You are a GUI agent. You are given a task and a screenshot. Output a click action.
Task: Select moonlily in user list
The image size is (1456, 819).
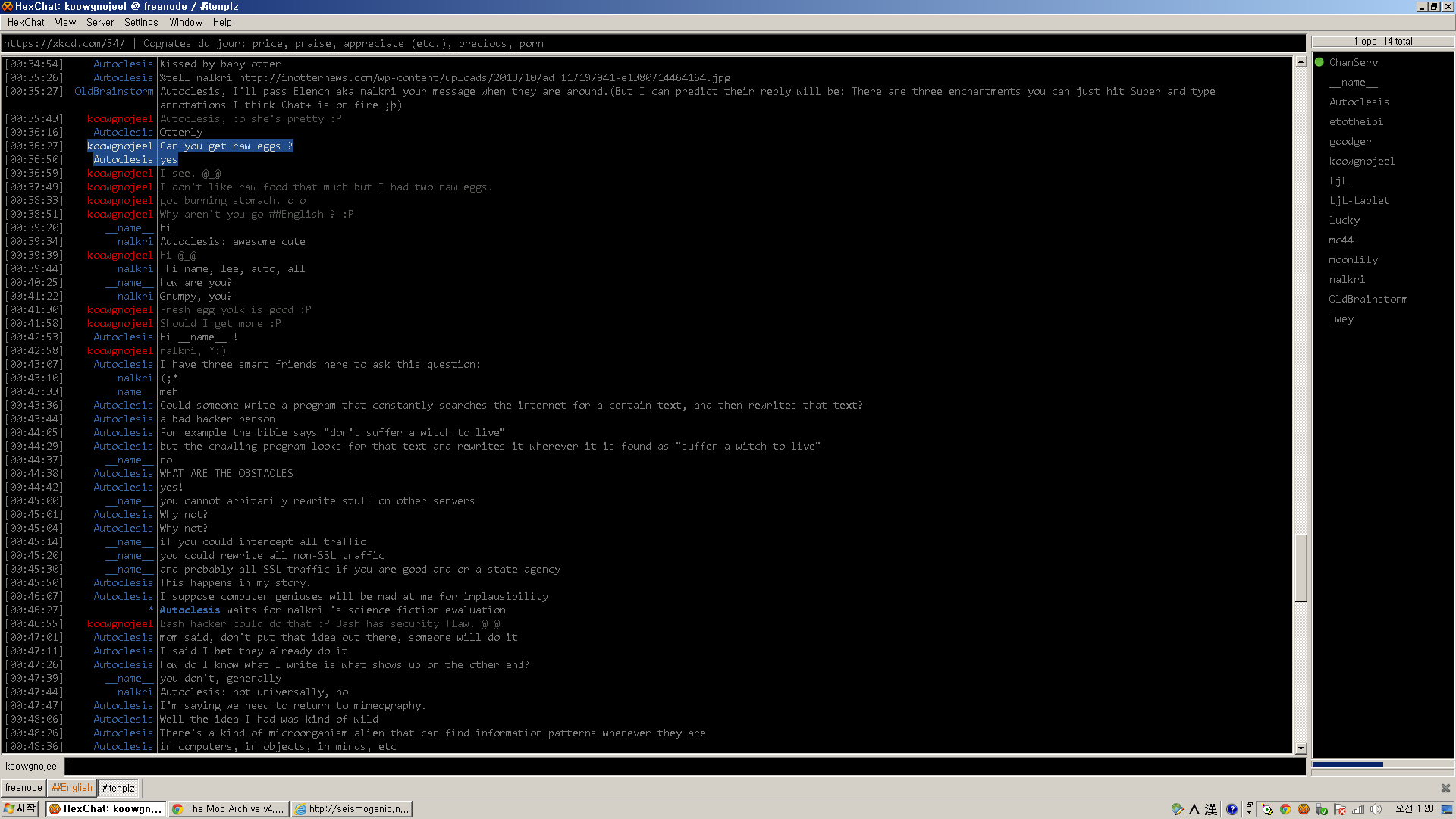1353,259
